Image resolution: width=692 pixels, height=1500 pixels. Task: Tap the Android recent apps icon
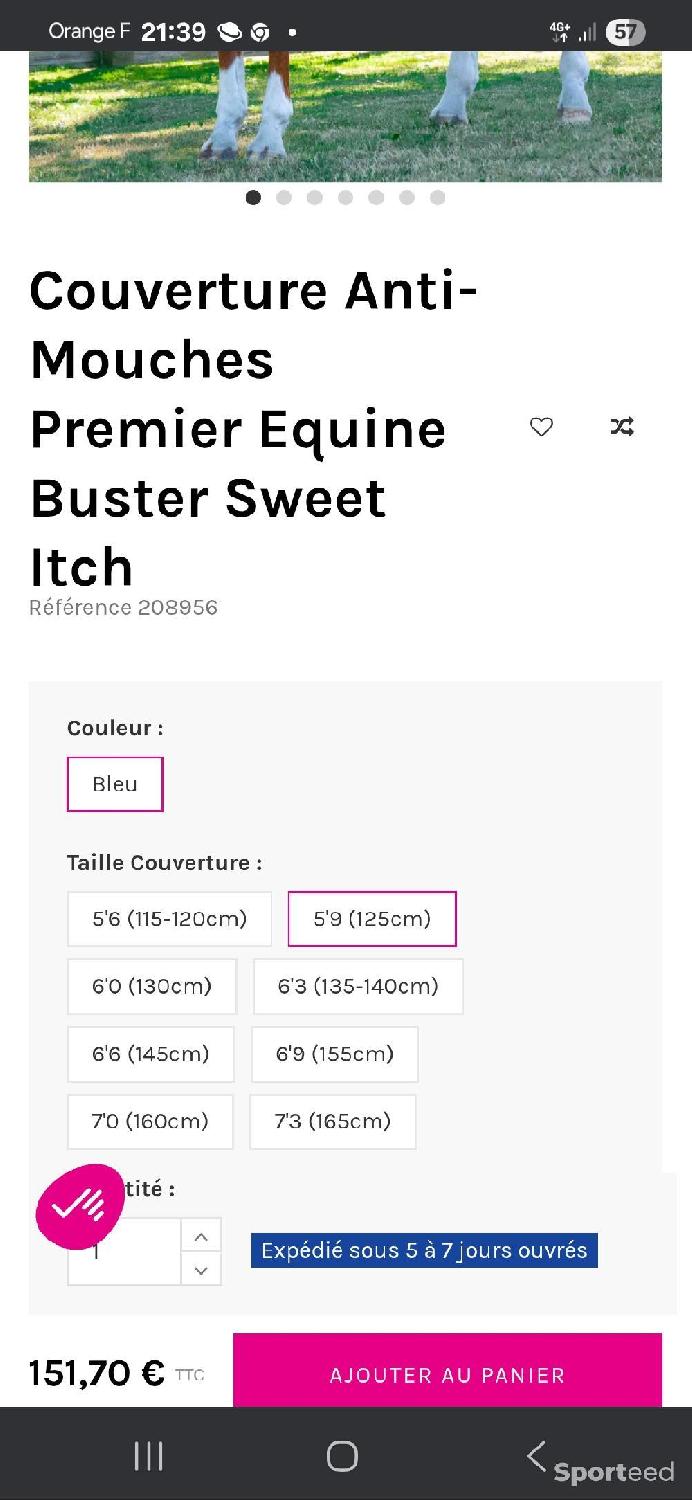pyautogui.click(x=149, y=1456)
